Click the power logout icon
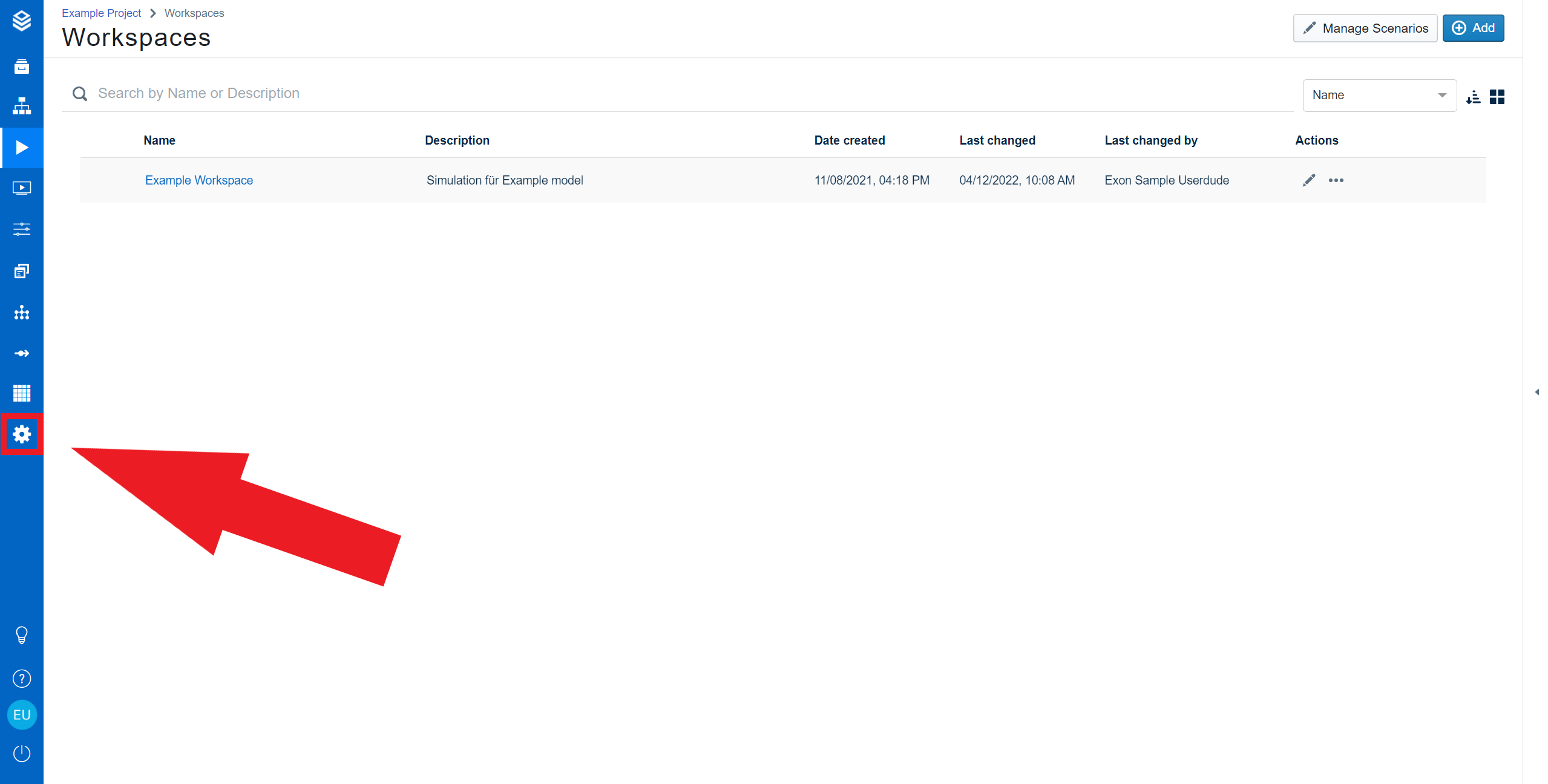 pos(22,754)
